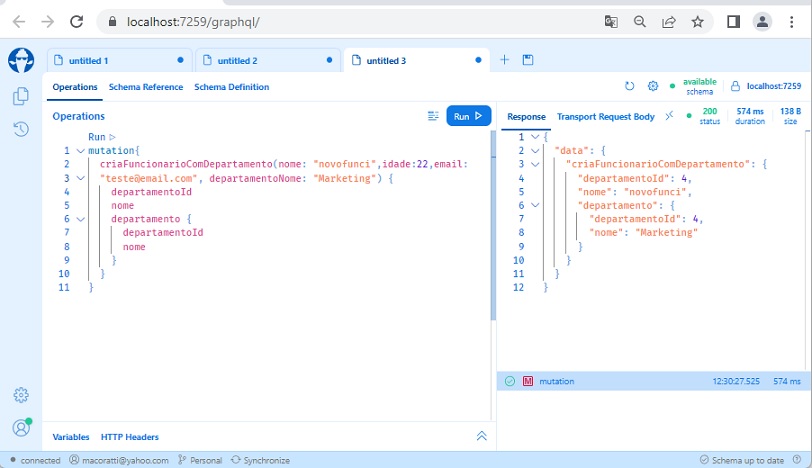Click the collapse response panes icon
This screenshot has height=468, width=812.
[x=670, y=115]
